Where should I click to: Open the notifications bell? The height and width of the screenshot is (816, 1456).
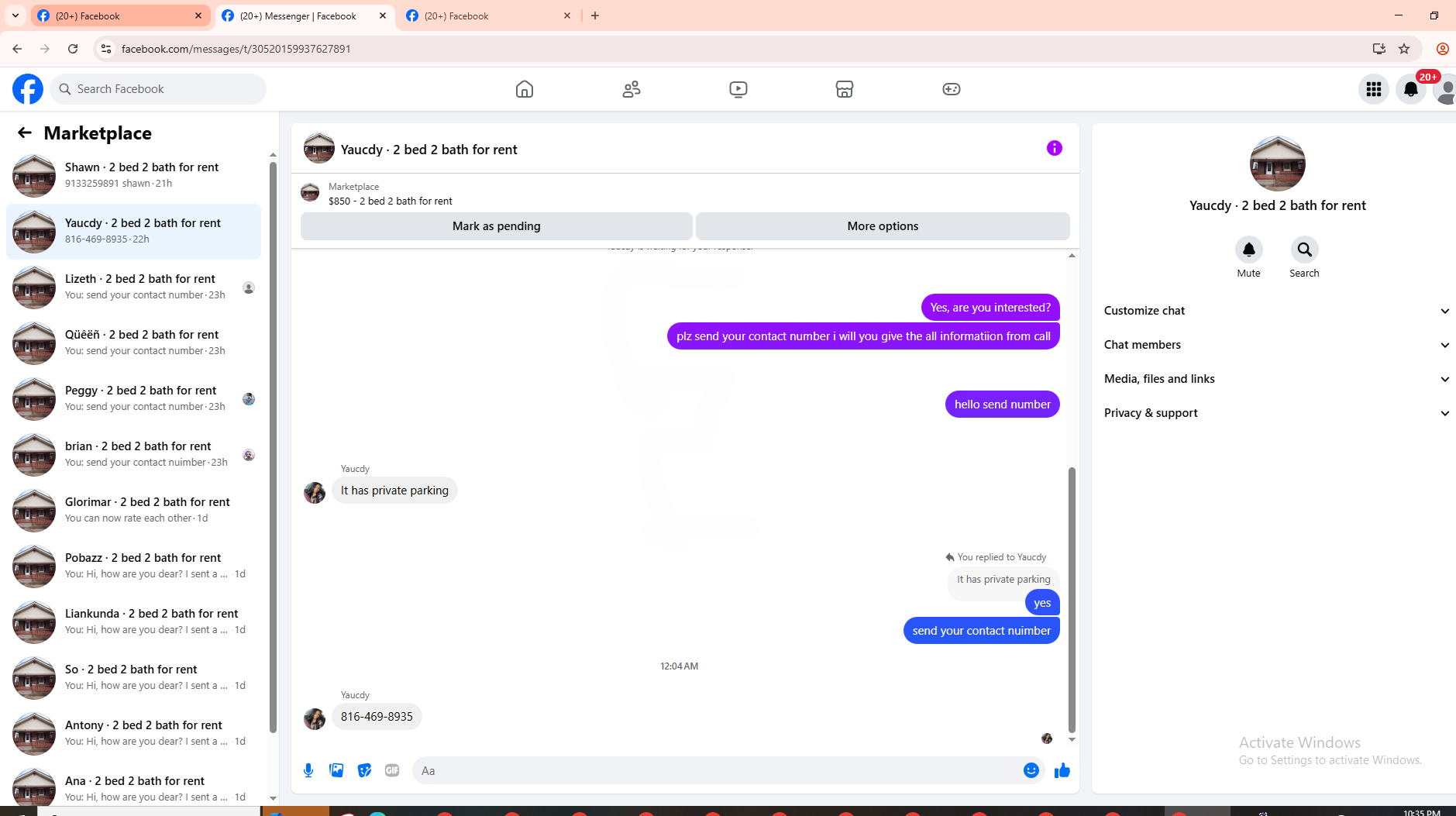point(1411,89)
